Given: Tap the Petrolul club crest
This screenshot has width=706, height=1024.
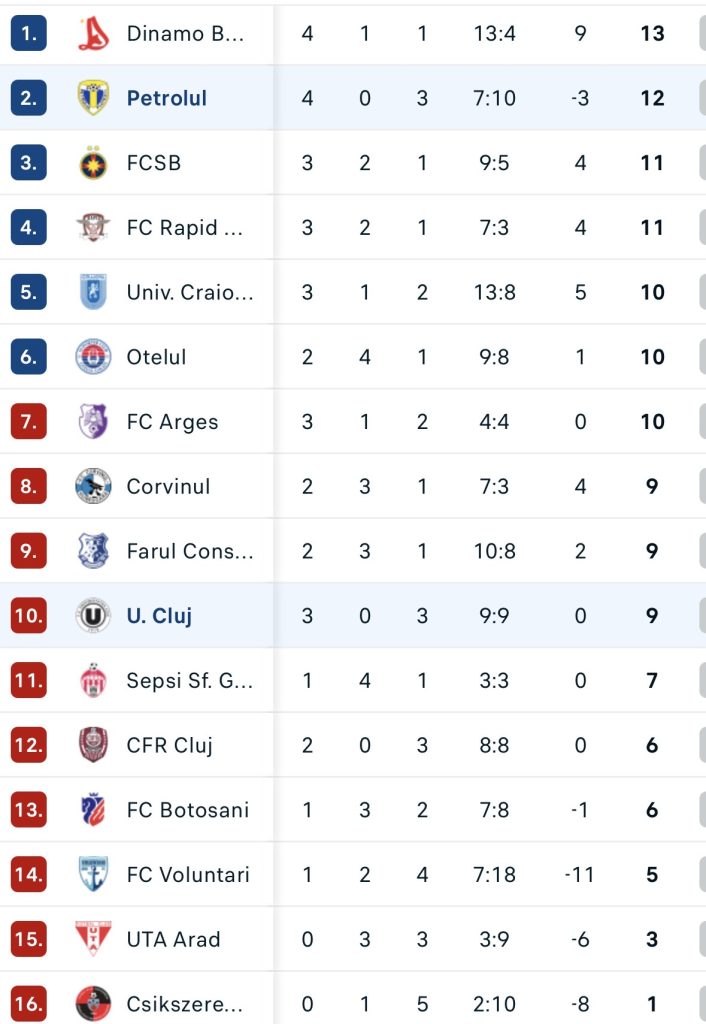Looking at the screenshot, I should tap(93, 98).
